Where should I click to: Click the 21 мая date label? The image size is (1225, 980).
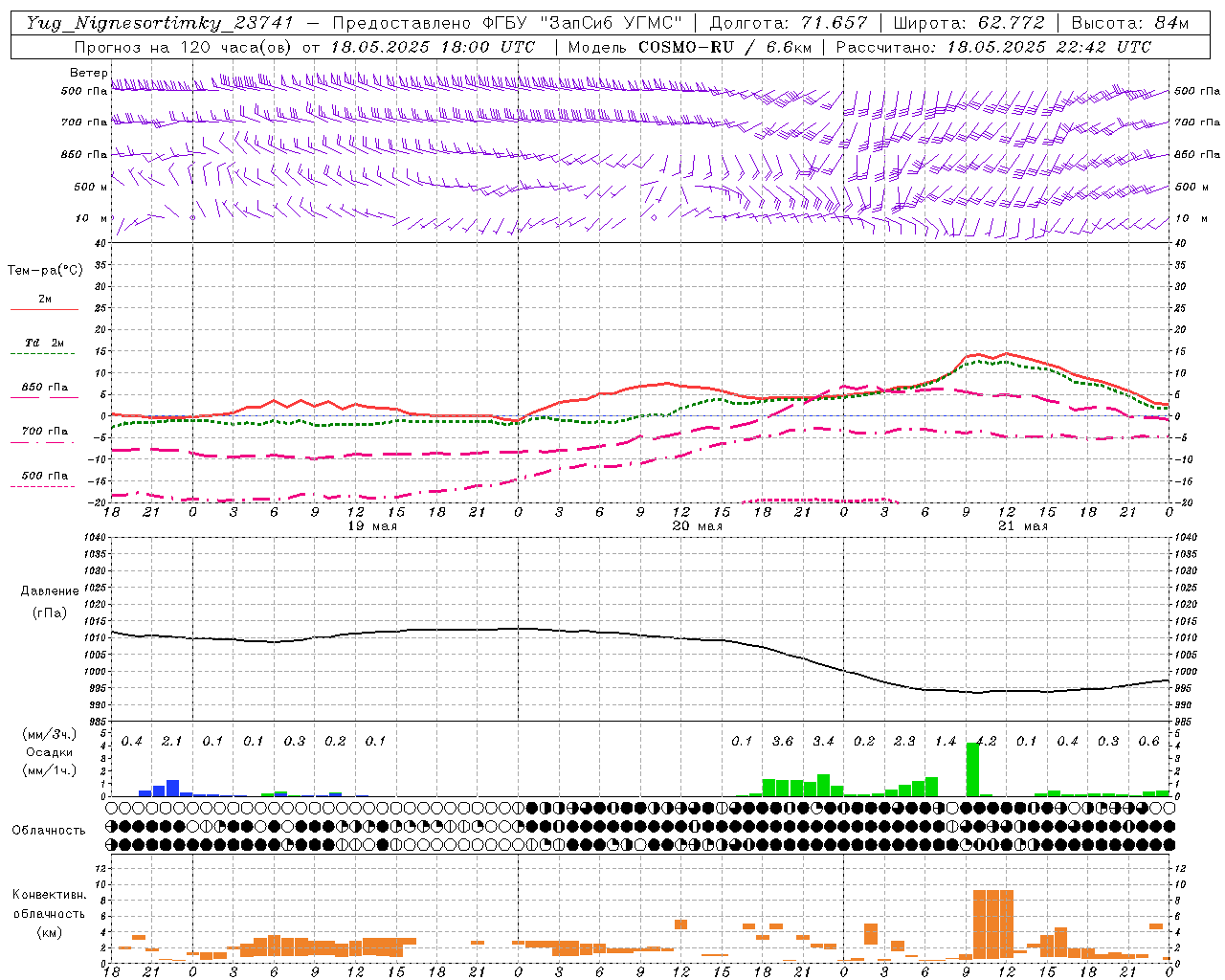coord(1023,526)
